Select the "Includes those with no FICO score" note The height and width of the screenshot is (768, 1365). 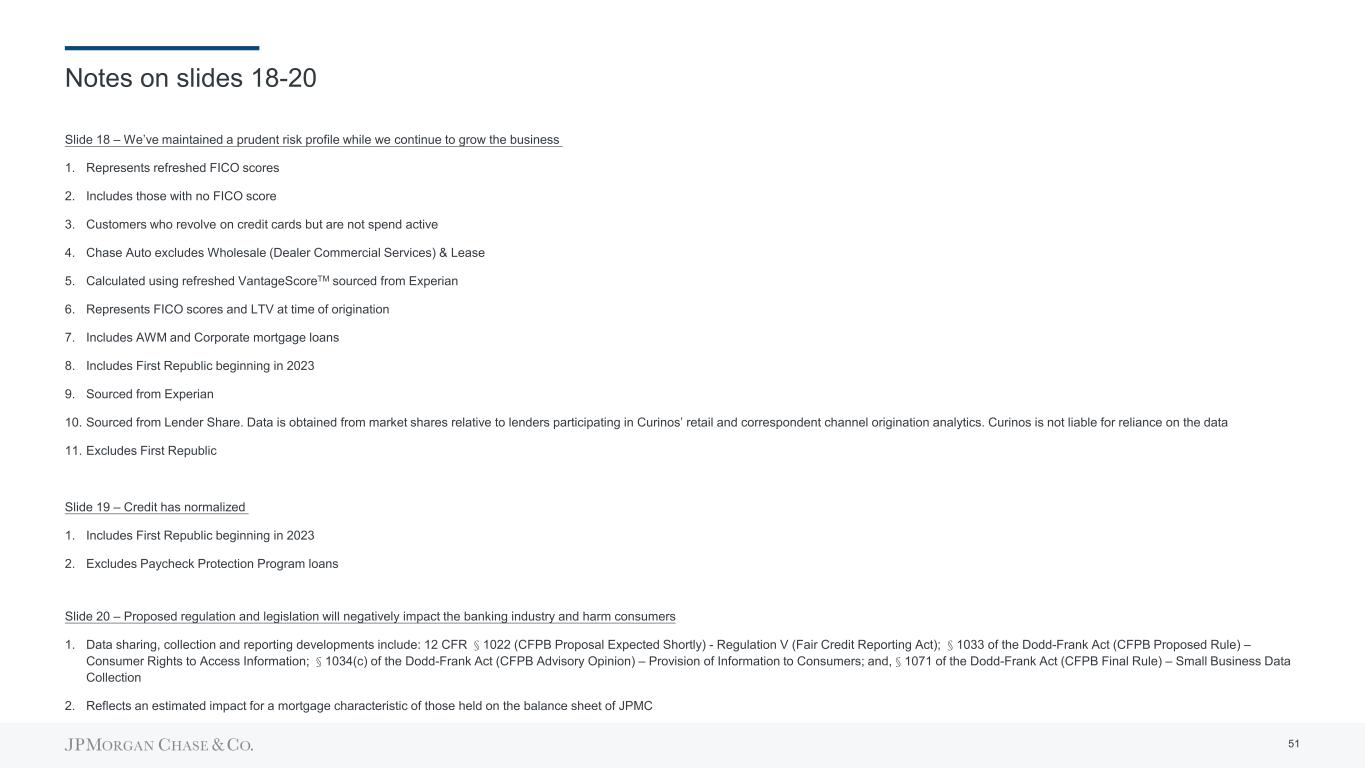[x=181, y=196]
